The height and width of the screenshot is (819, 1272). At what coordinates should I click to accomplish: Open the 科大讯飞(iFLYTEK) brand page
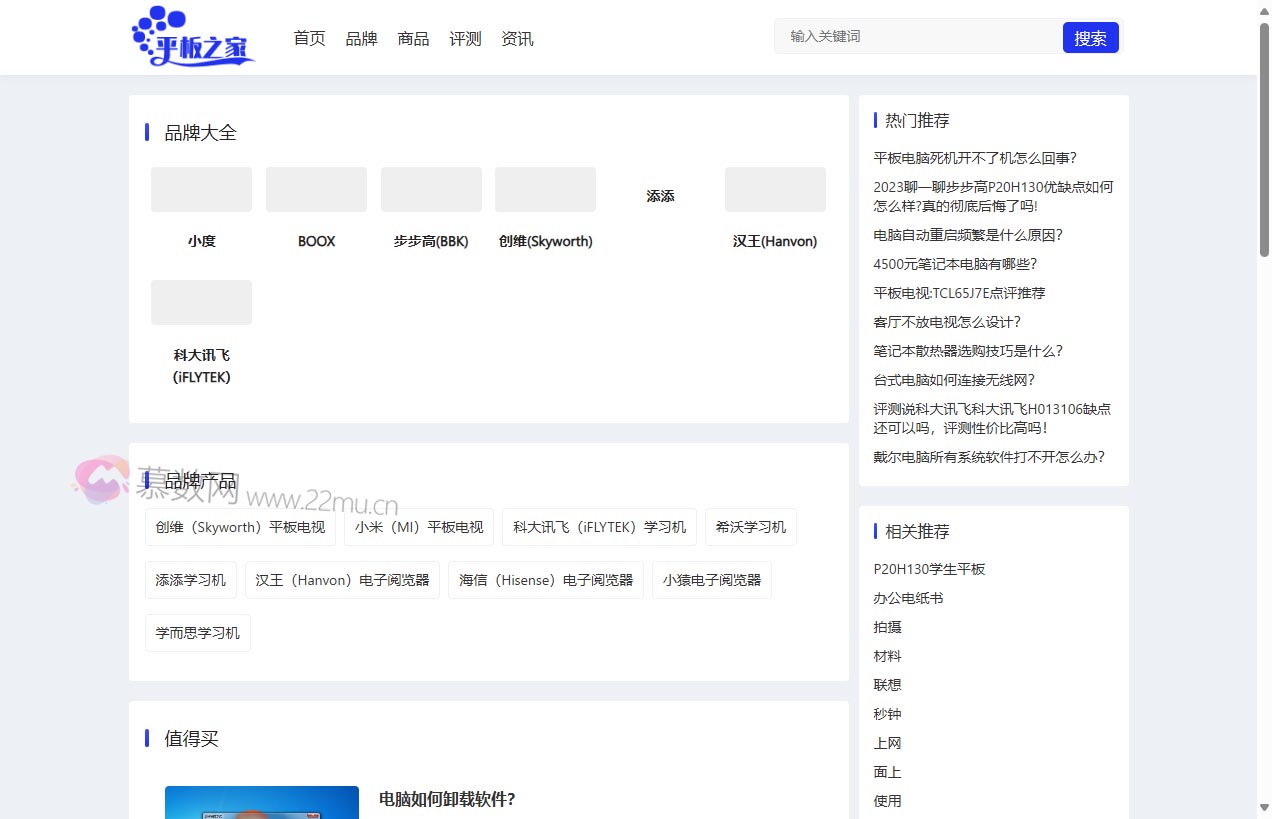click(x=201, y=302)
